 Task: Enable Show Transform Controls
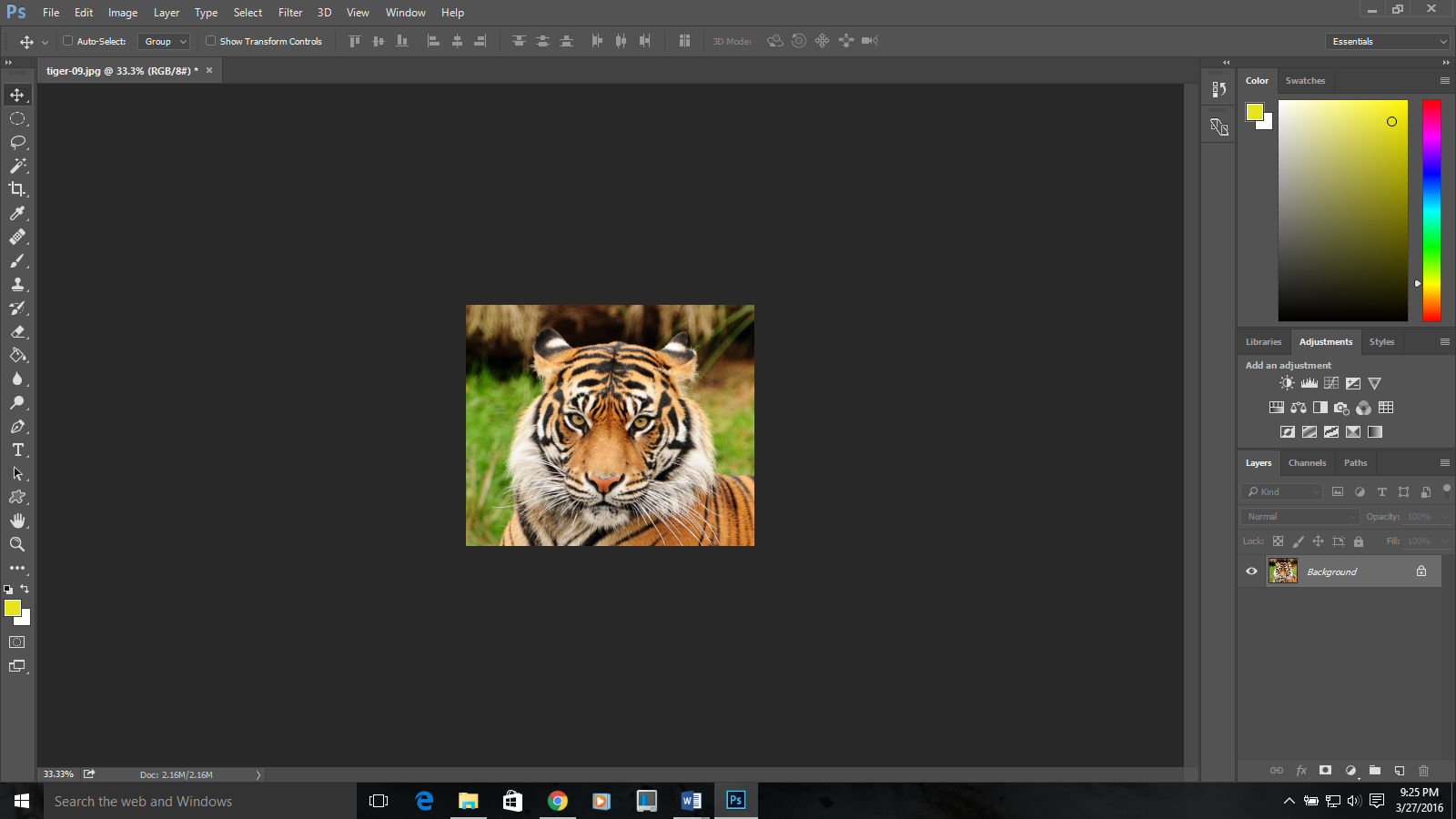click(209, 41)
